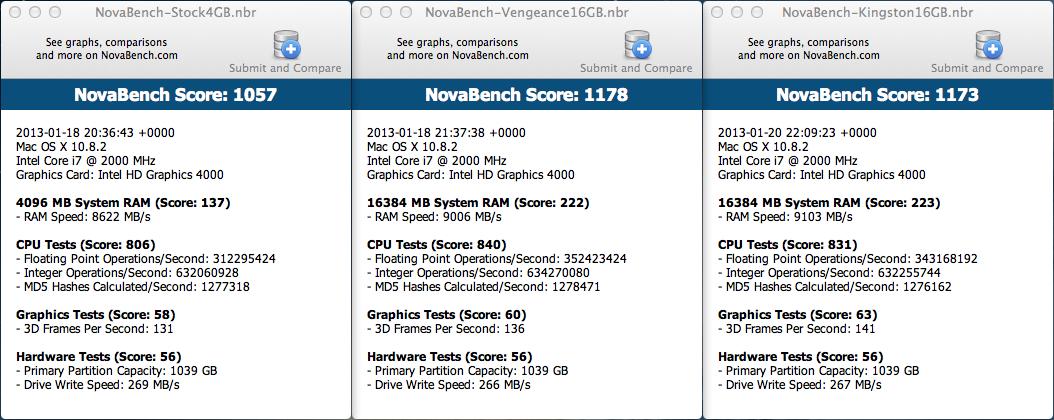Click the NovaBench-Vengeance16GB.nbr window title
This screenshot has width=1054, height=420.
click(526, 12)
